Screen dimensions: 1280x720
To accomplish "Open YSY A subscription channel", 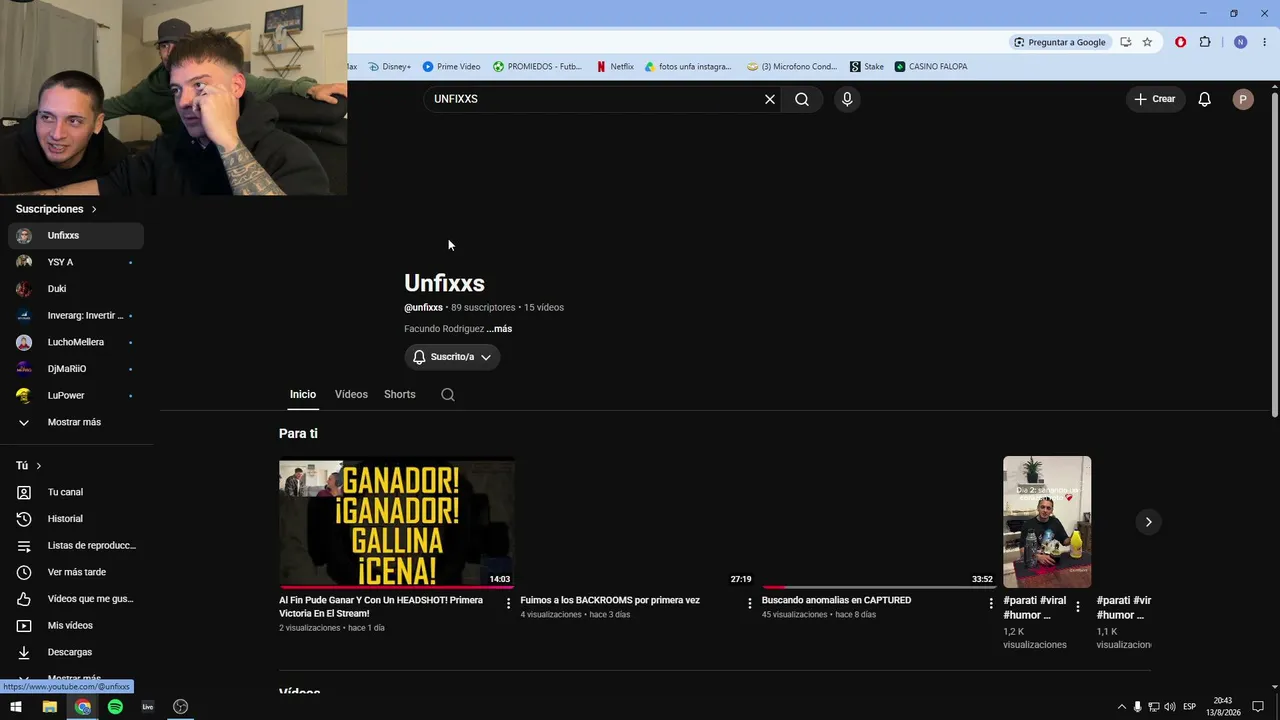I will pos(76,262).
